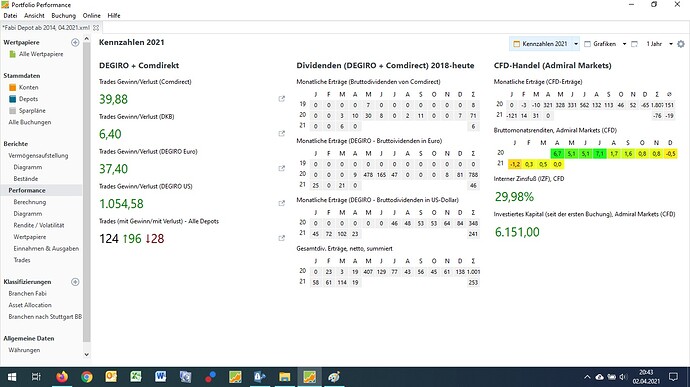Expand the Kennzahlen 2021 dashboard dropdown
Viewport: 690px width, 387px height.
click(x=576, y=44)
